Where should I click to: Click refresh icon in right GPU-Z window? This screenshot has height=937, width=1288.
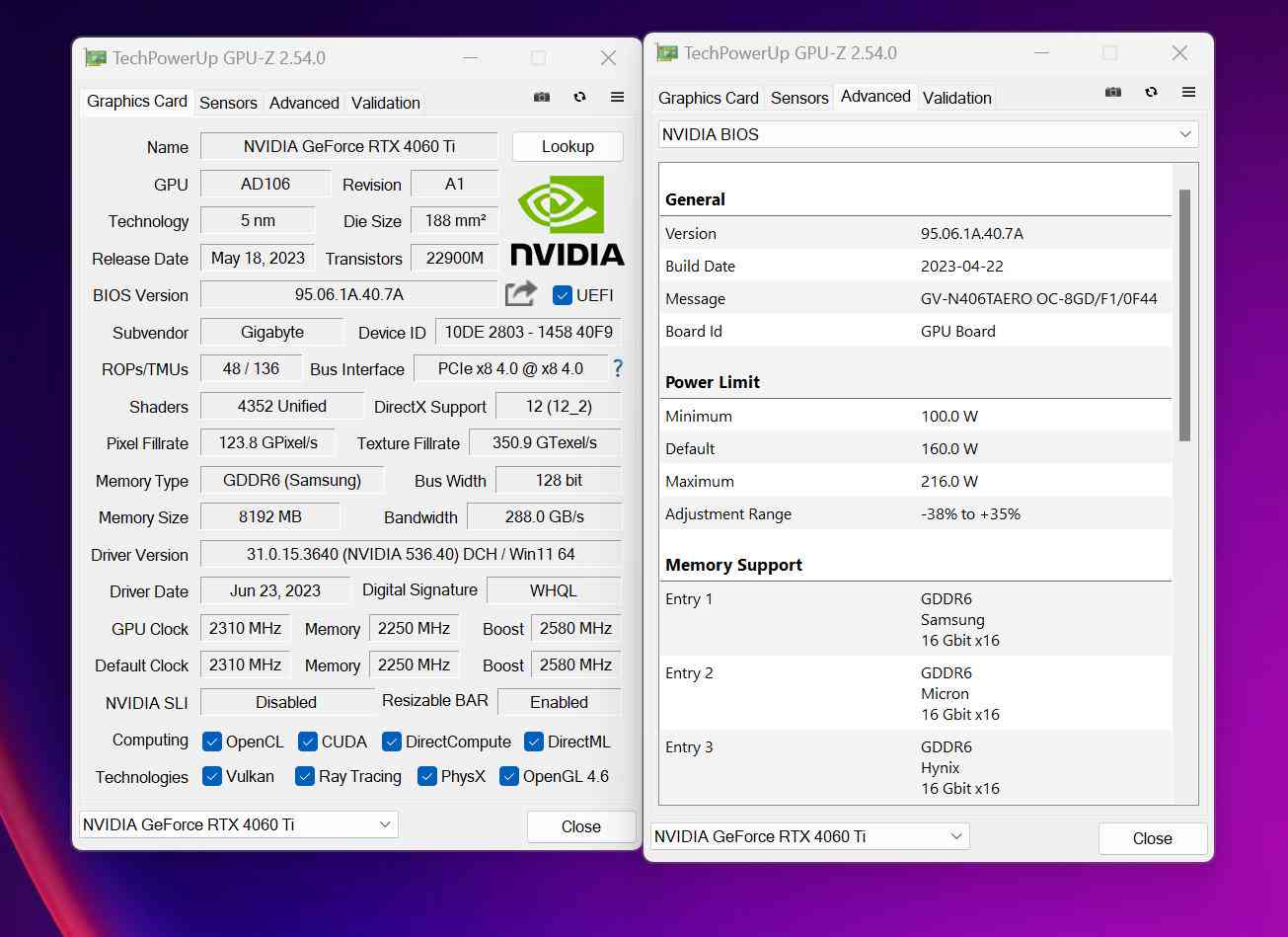(x=1151, y=92)
